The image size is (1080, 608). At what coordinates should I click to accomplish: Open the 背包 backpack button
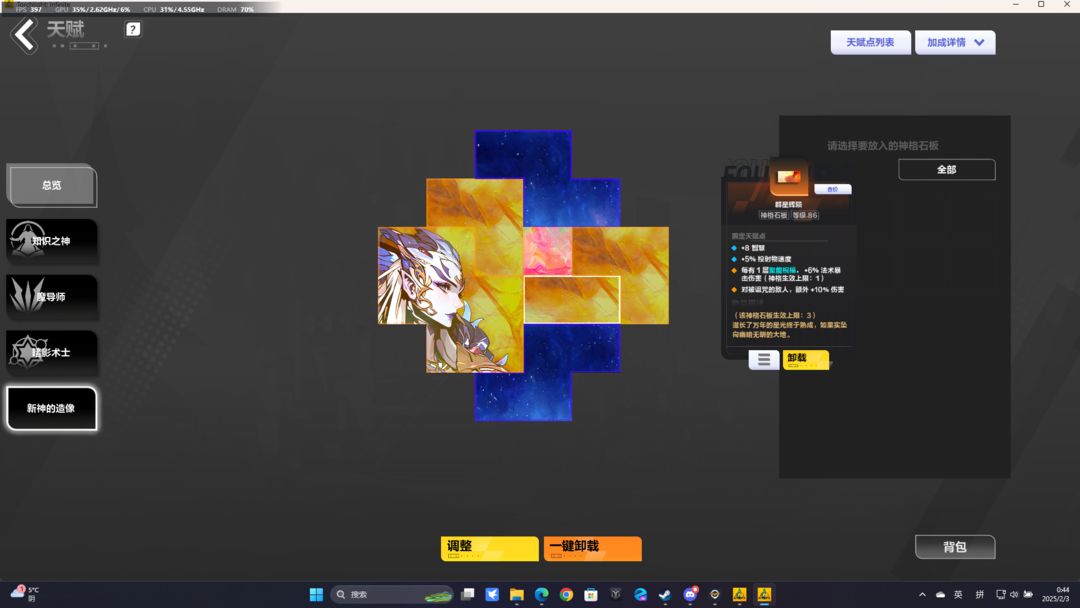[x=955, y=547]
